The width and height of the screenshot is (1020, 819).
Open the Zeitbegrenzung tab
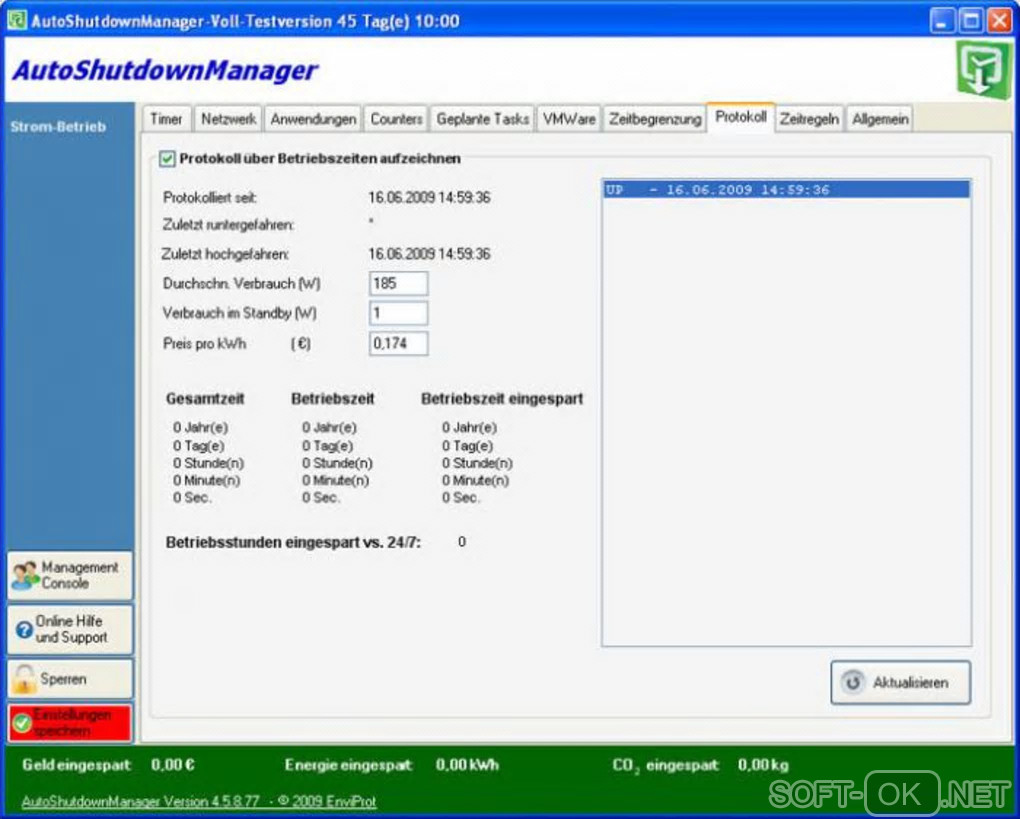(655, 119)
